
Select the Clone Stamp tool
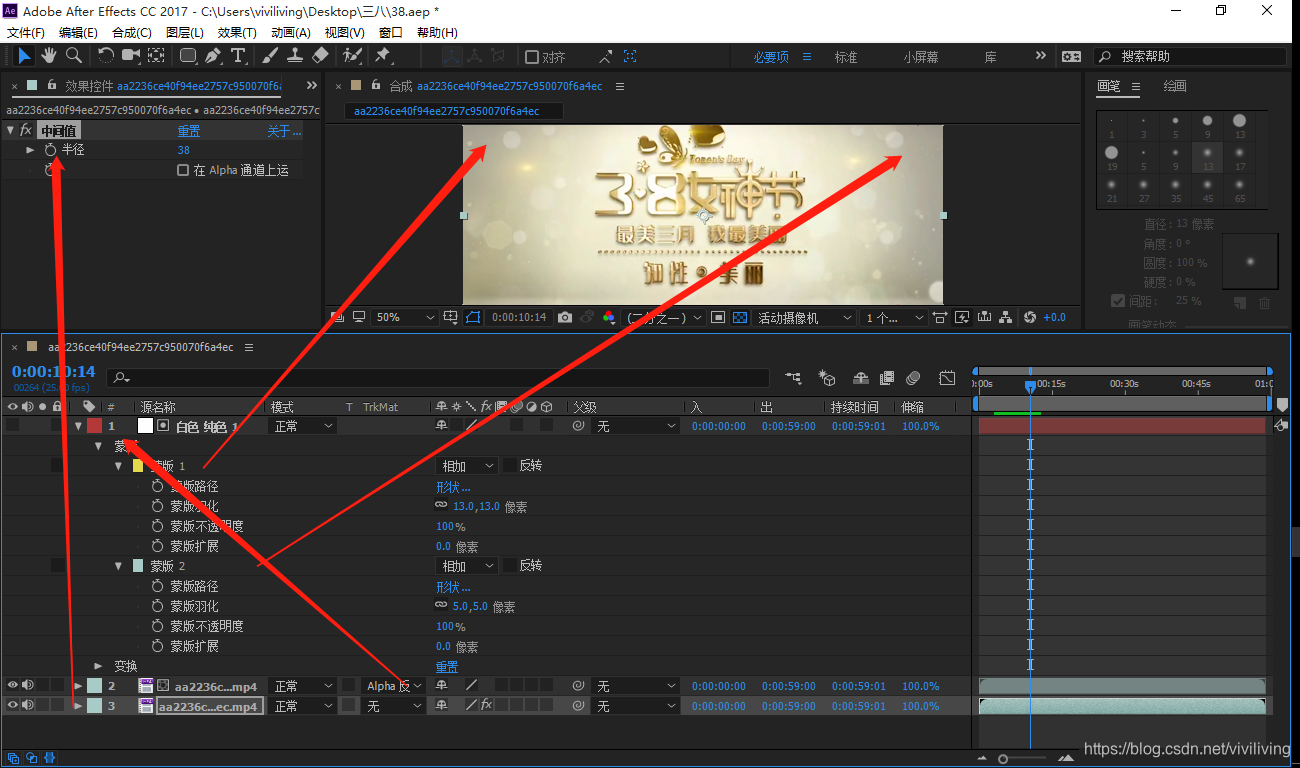295,56
